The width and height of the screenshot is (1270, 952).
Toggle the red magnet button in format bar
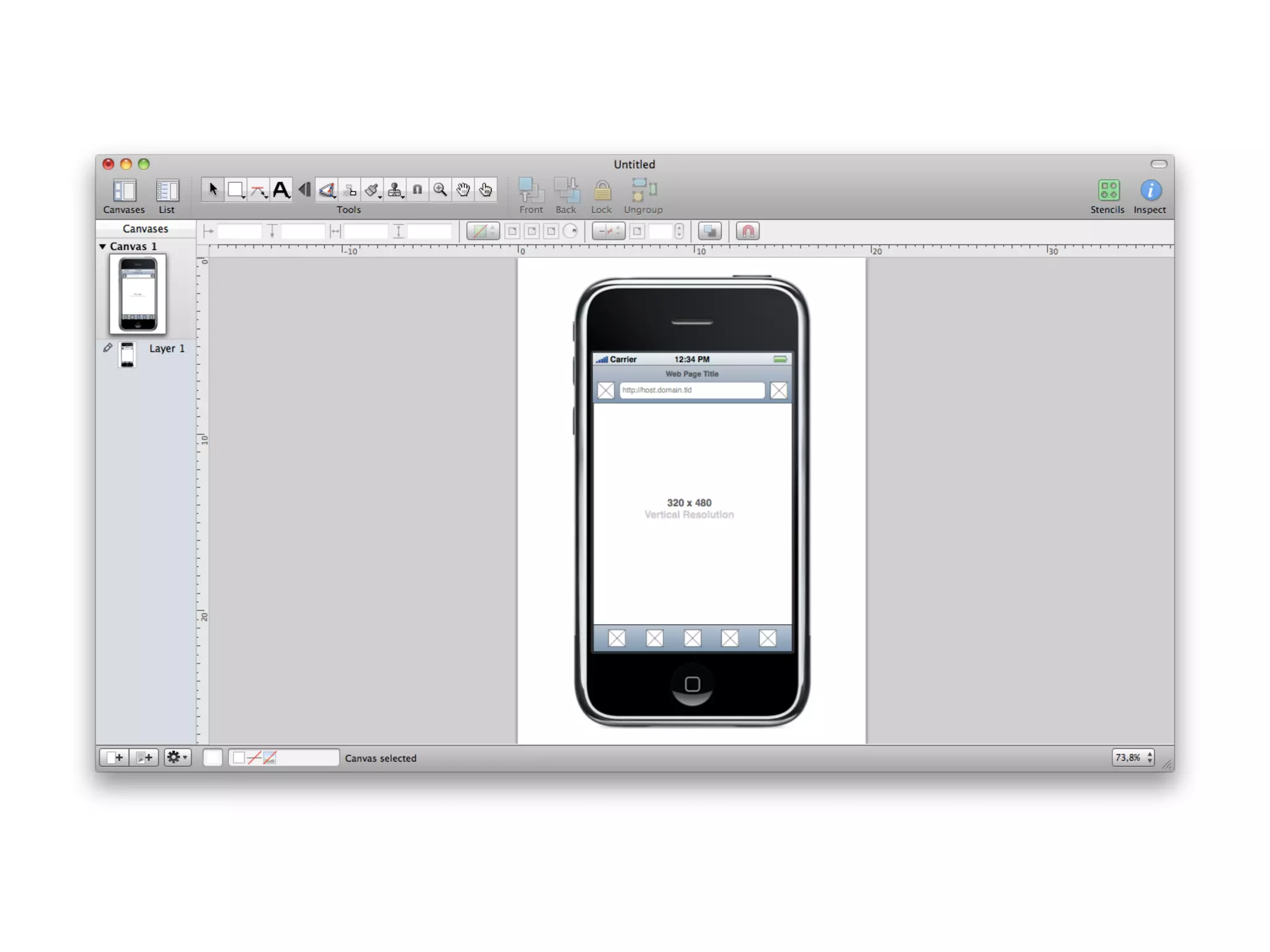748,231
